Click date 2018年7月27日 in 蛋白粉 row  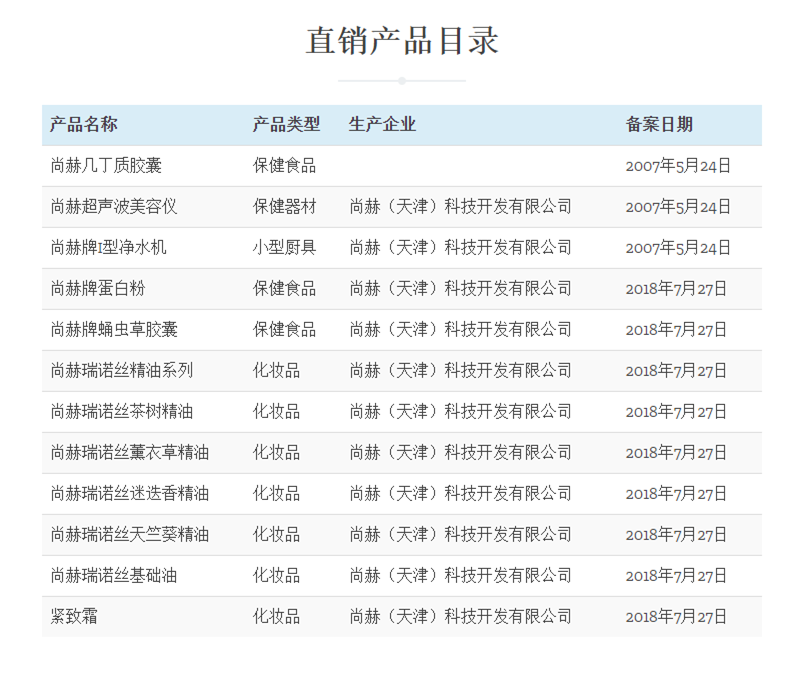pyautogui.click(x=676, y=289)
